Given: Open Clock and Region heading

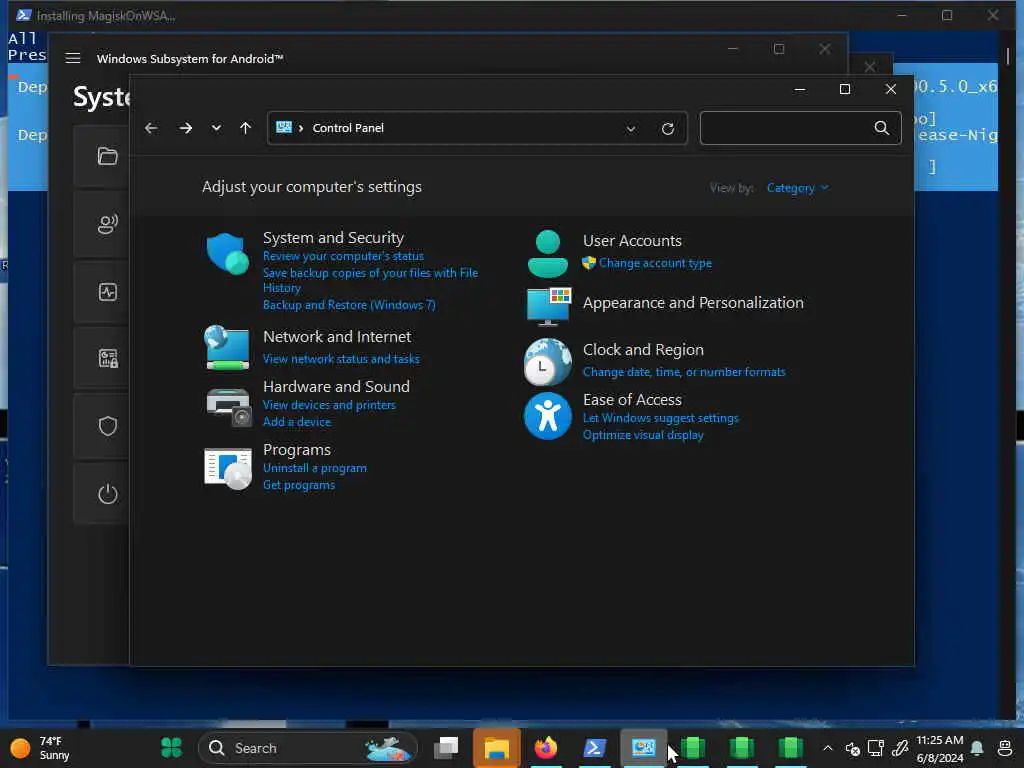Looking at the screenshot, I should pos(643,349).
